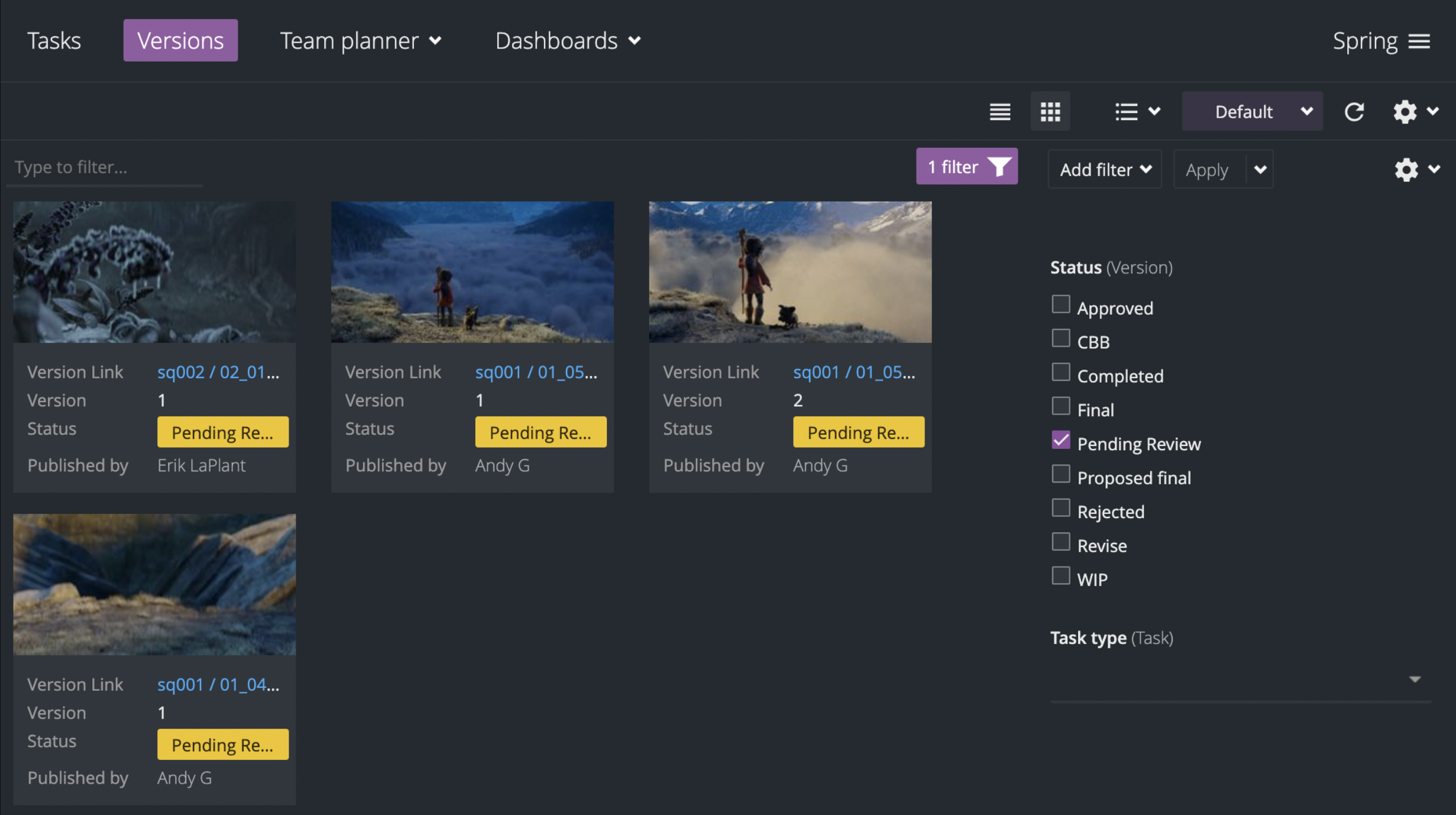Enable the Rejected status filter
The image size is (1456, 815).
tap(1060, 507)
